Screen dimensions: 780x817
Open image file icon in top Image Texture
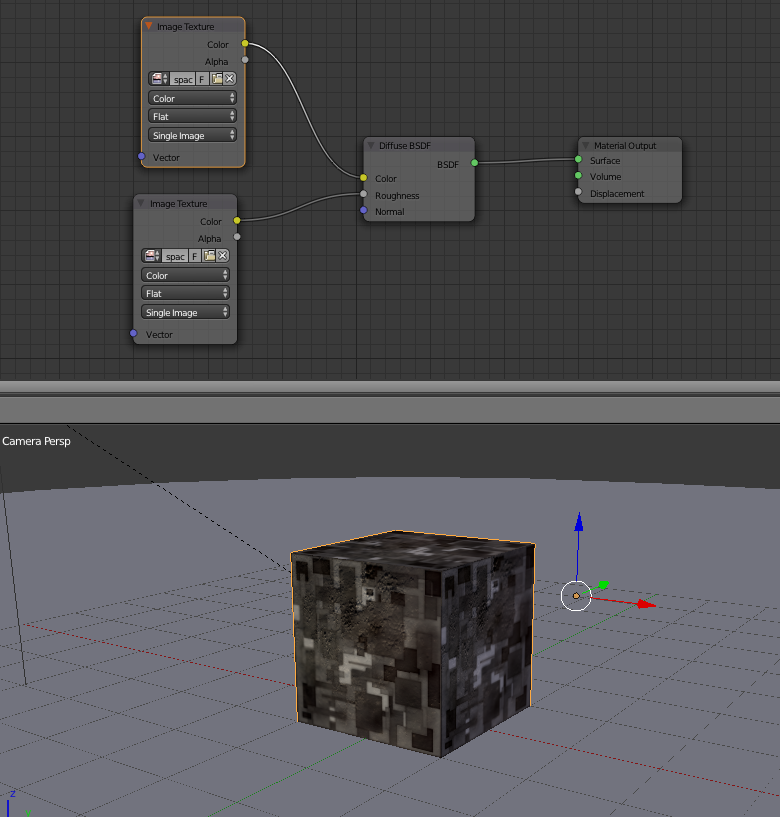[217, 79]
